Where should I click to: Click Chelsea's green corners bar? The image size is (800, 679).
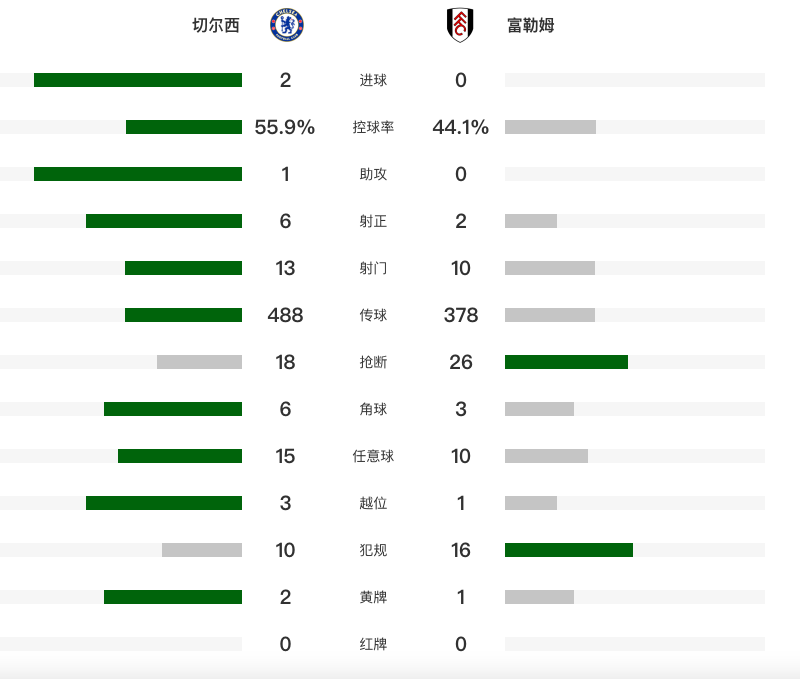coord(173,409)
